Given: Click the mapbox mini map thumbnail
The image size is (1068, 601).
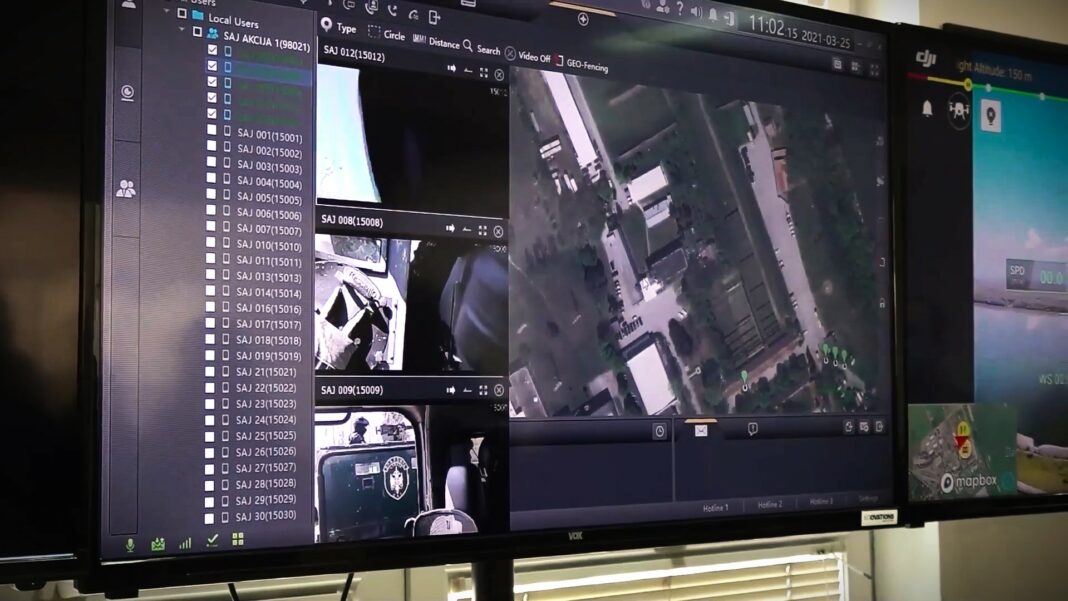Looking at the screenshot, I should (x=962, y=452).
